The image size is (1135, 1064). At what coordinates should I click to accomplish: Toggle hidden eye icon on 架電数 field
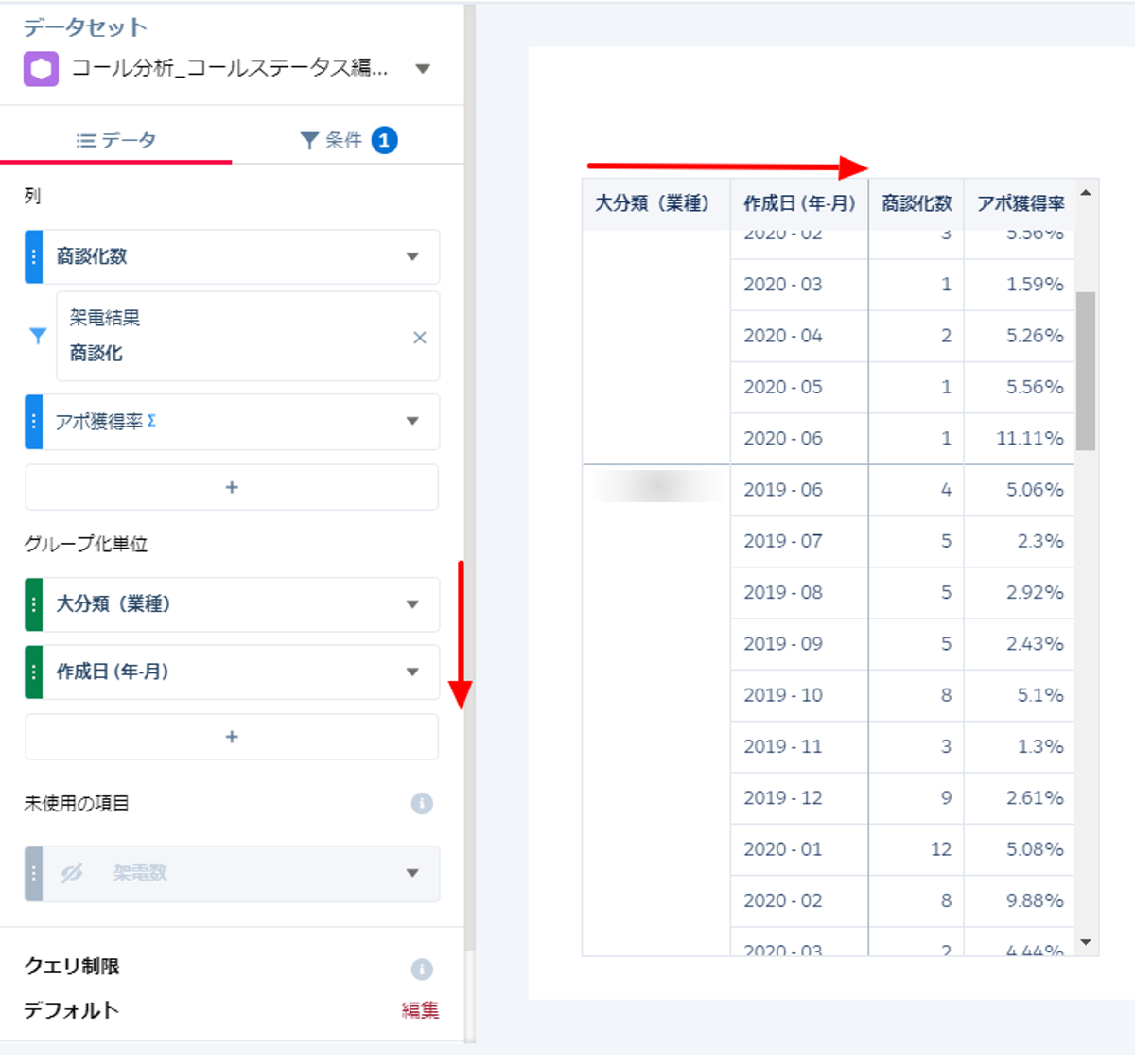tap(72, 873)
